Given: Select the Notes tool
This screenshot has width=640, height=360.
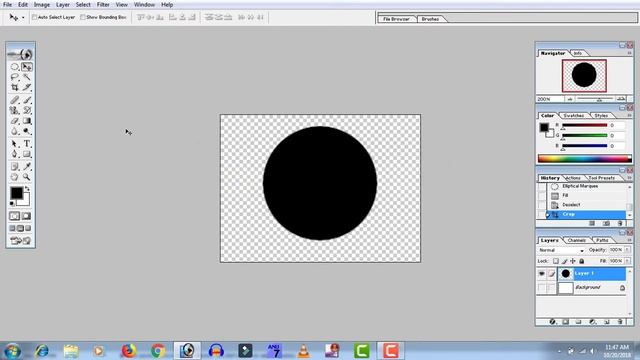Looking at the screenshot, I should click(15, 167).
